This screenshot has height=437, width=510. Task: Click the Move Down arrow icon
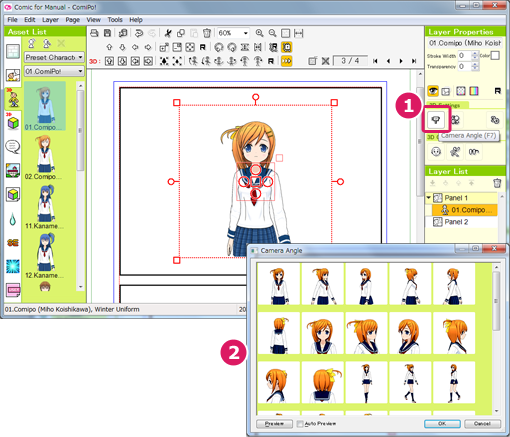click(x=122, y=47)
